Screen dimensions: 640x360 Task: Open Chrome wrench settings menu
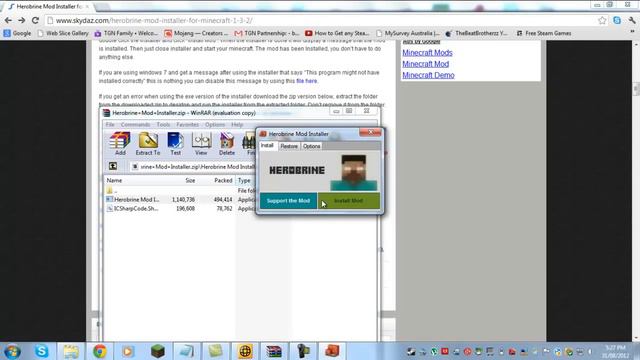632,20
